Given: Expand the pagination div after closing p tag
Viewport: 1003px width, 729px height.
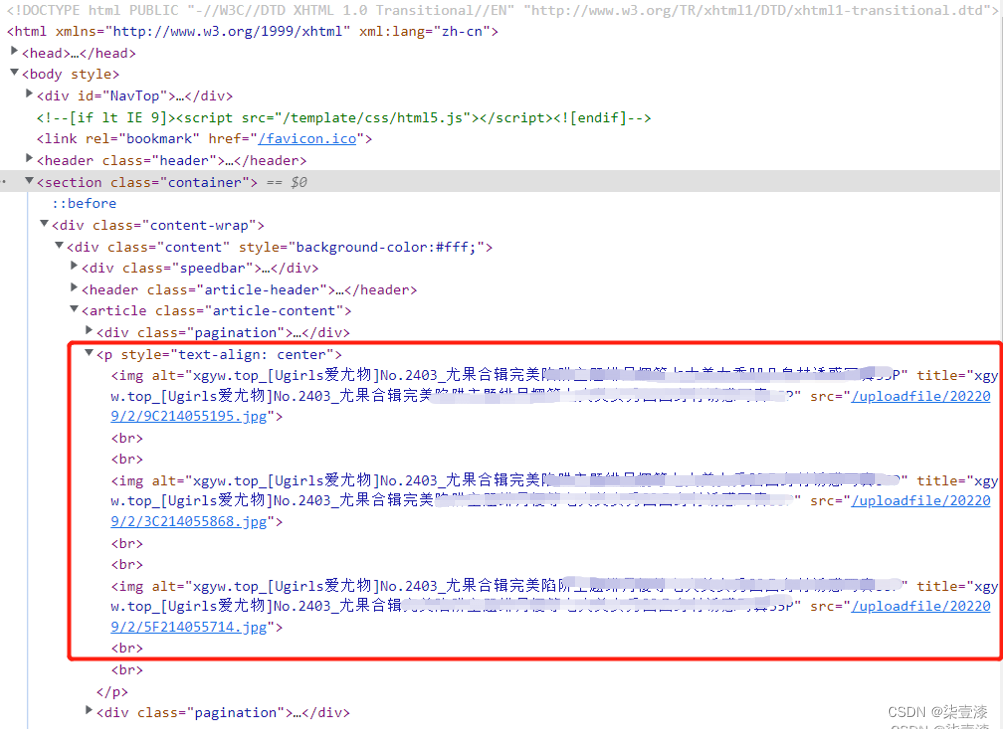Looking at the screenshot, I should [89, 710].
